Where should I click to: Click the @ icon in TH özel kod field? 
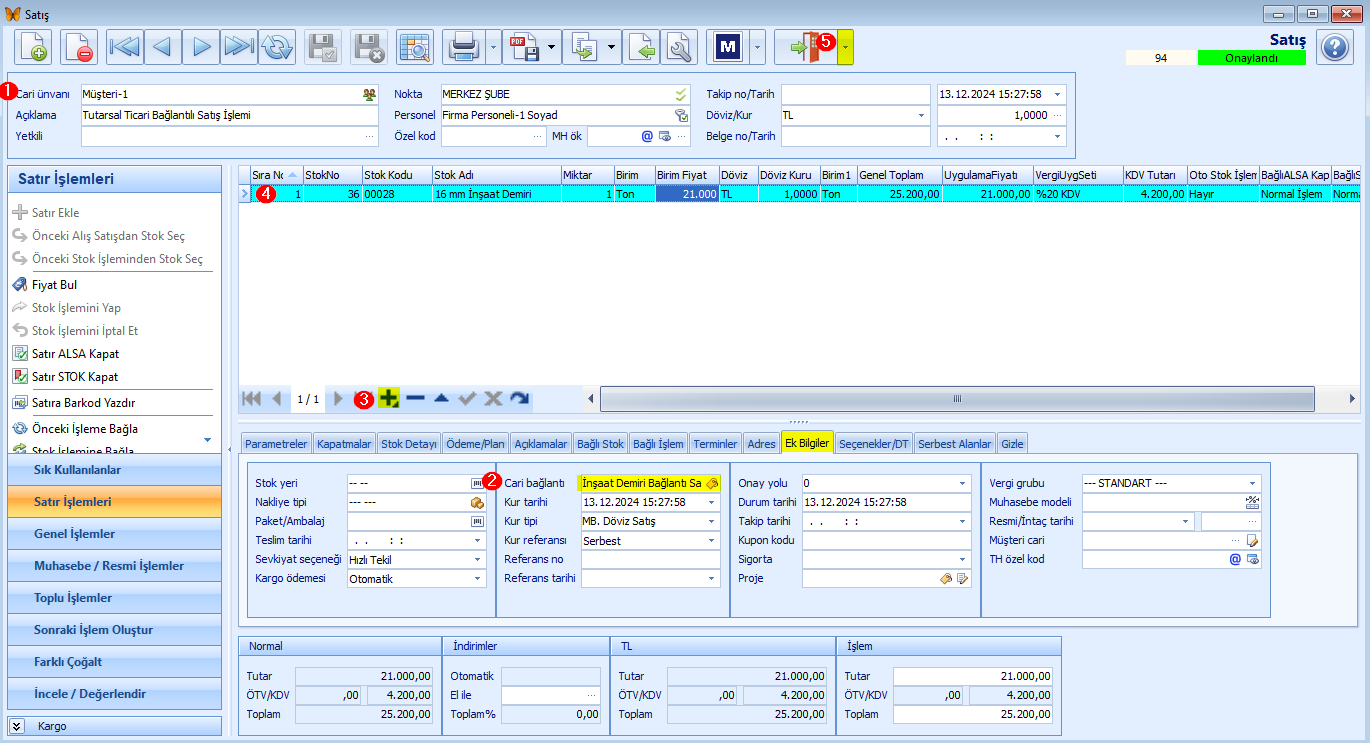pos(1235,559)
